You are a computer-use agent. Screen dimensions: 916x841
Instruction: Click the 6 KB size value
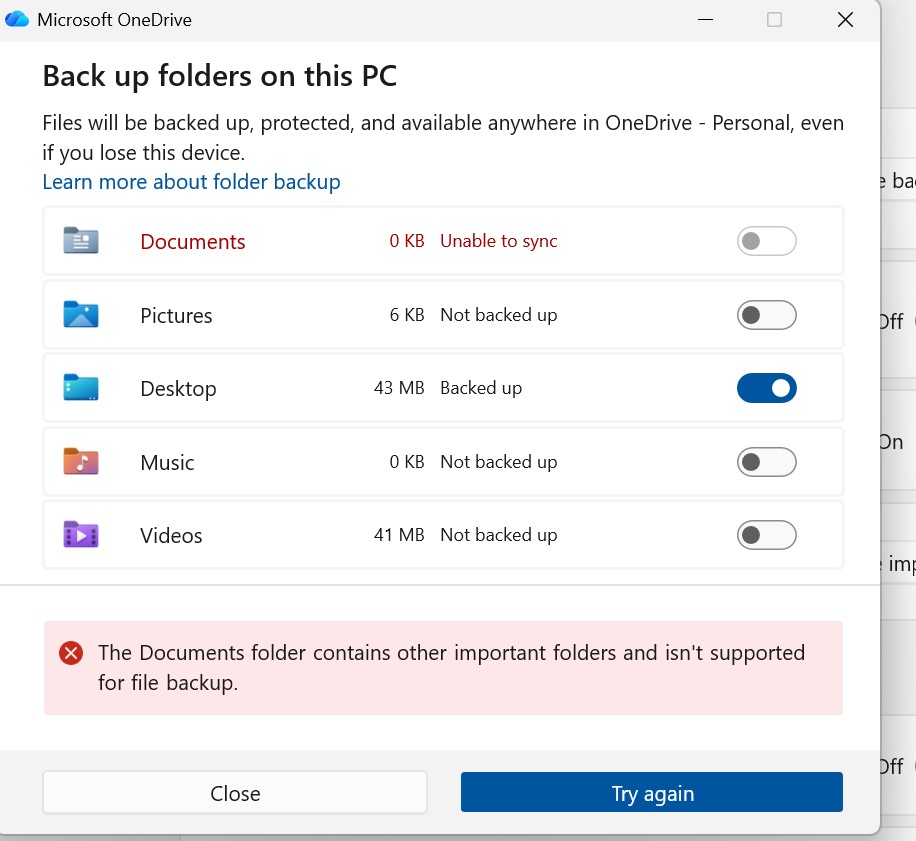pyautogui.click(x=407, y=315)
